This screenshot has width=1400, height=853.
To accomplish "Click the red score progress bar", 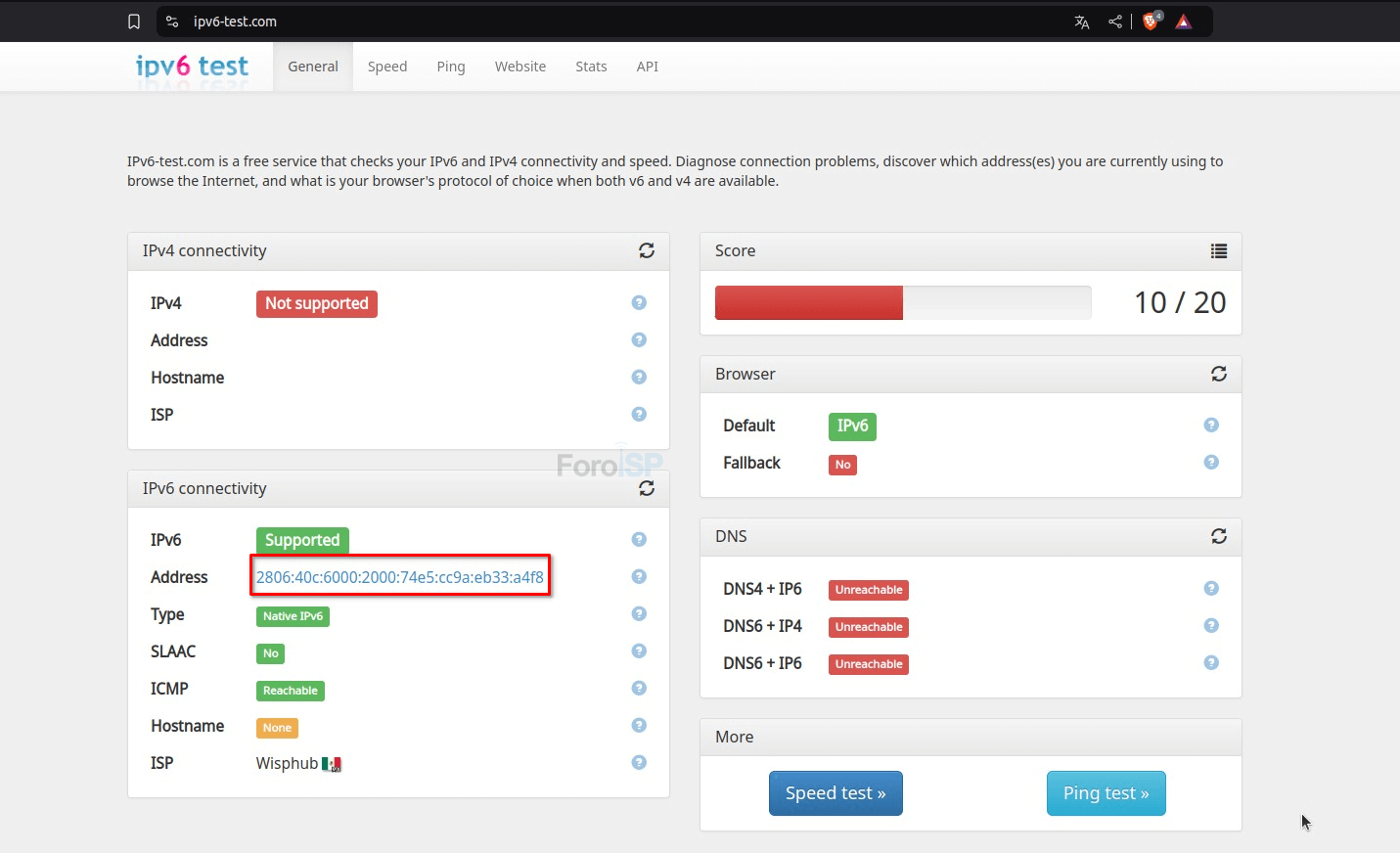I will click(809, 303).
